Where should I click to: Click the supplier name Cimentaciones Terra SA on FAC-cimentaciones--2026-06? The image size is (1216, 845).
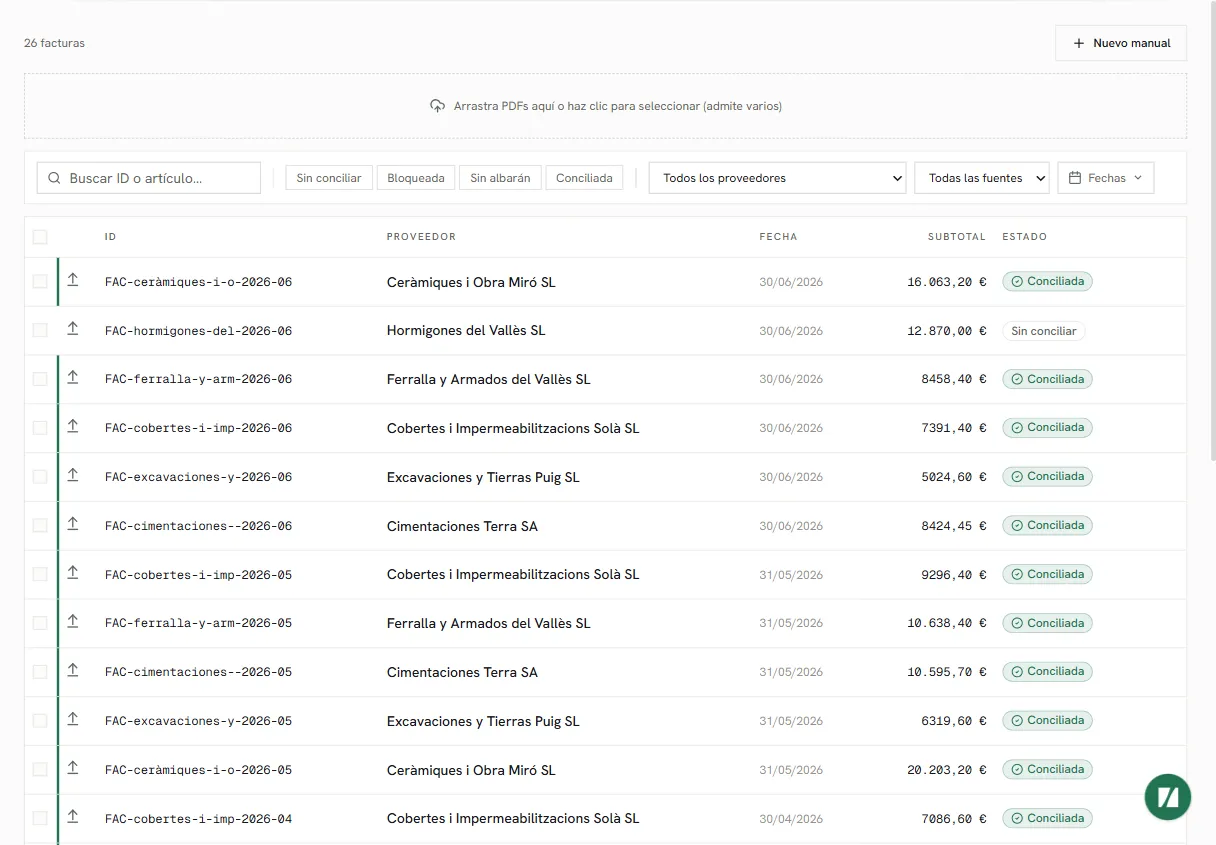point(462,526)
